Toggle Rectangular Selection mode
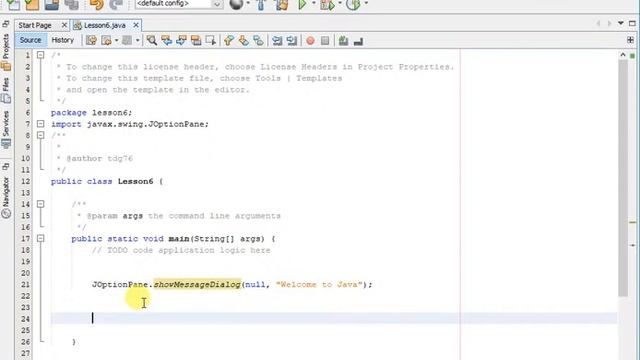640x360 pixels. point(211,40)
